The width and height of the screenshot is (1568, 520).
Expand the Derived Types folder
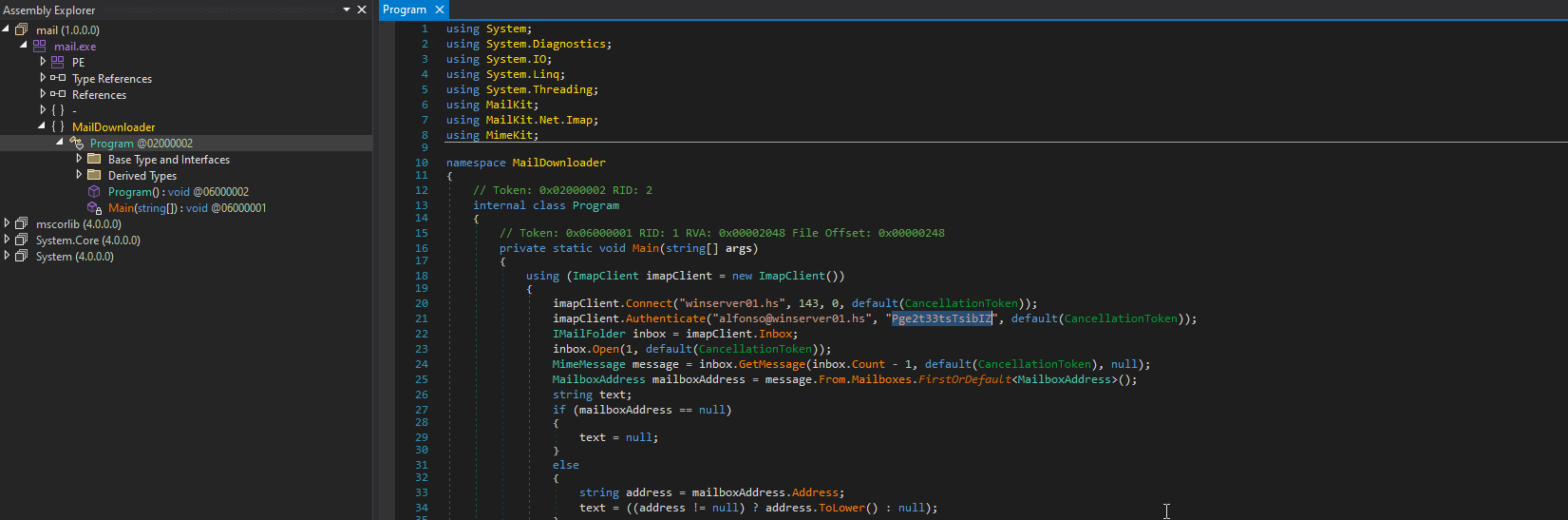(79, 175)
